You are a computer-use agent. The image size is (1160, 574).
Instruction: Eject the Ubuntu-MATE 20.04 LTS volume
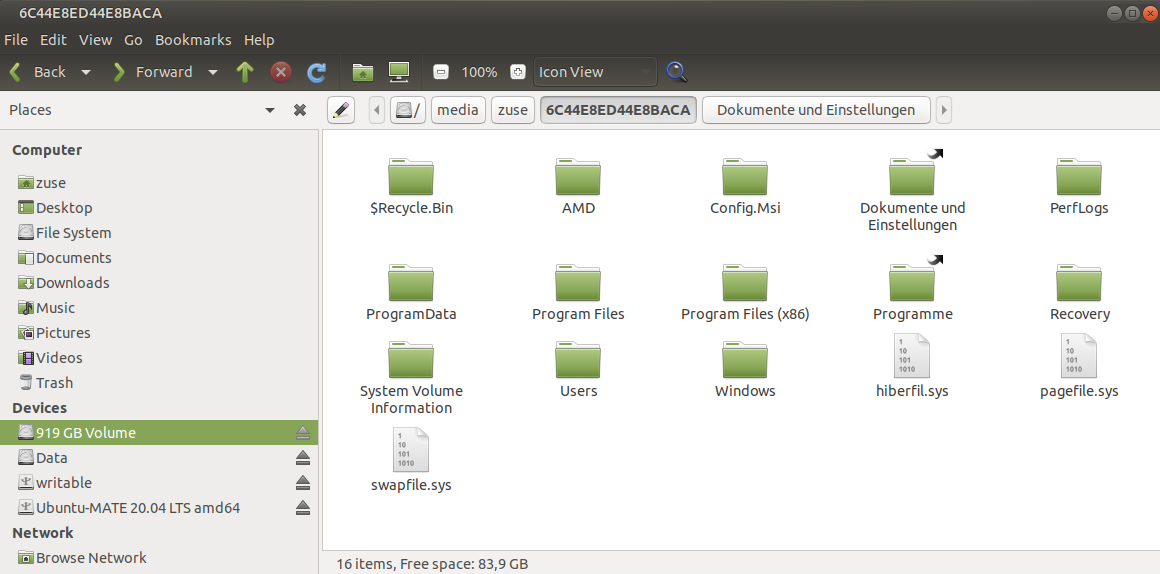tap(303, 508)
